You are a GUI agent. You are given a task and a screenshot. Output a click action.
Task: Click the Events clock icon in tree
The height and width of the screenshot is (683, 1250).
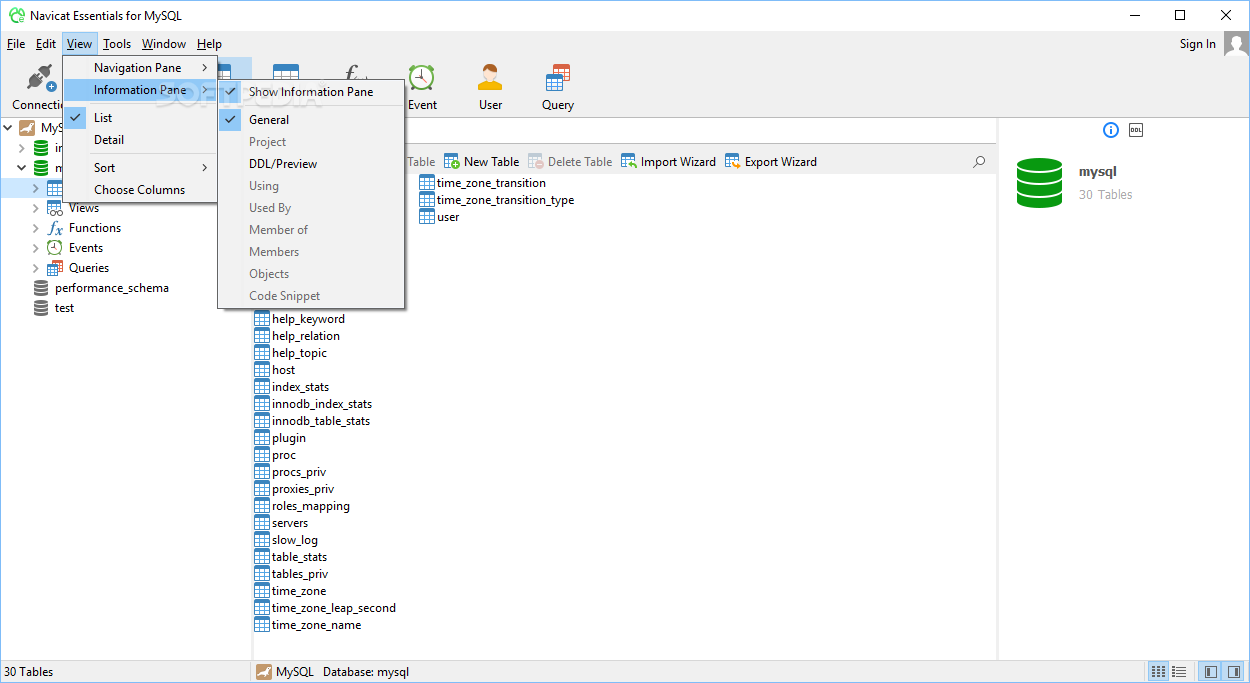[x=55, y=248]
